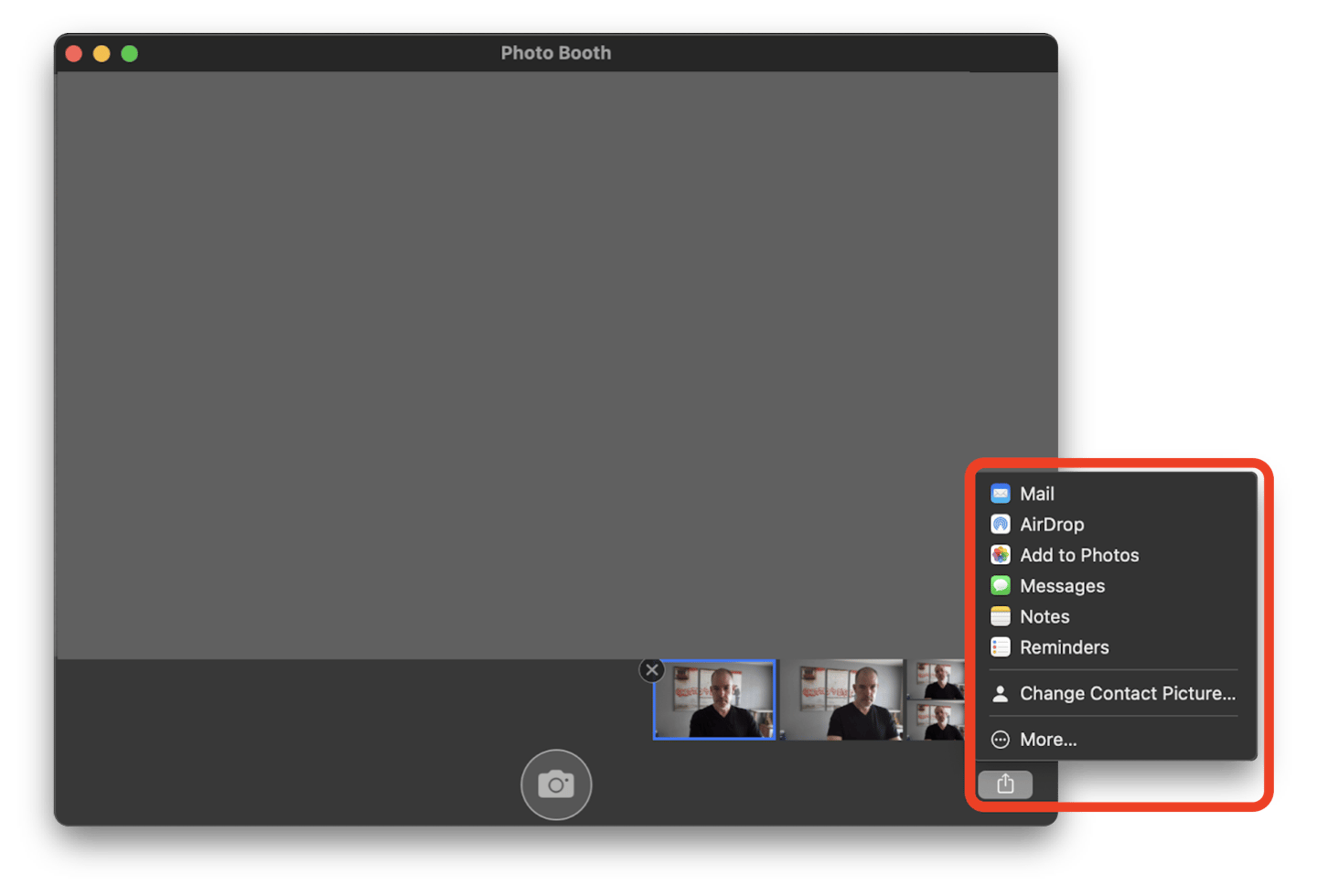1317x896 pixels.
Task: Delete selected photo using its X badge
Action: [x=651, y=670]
